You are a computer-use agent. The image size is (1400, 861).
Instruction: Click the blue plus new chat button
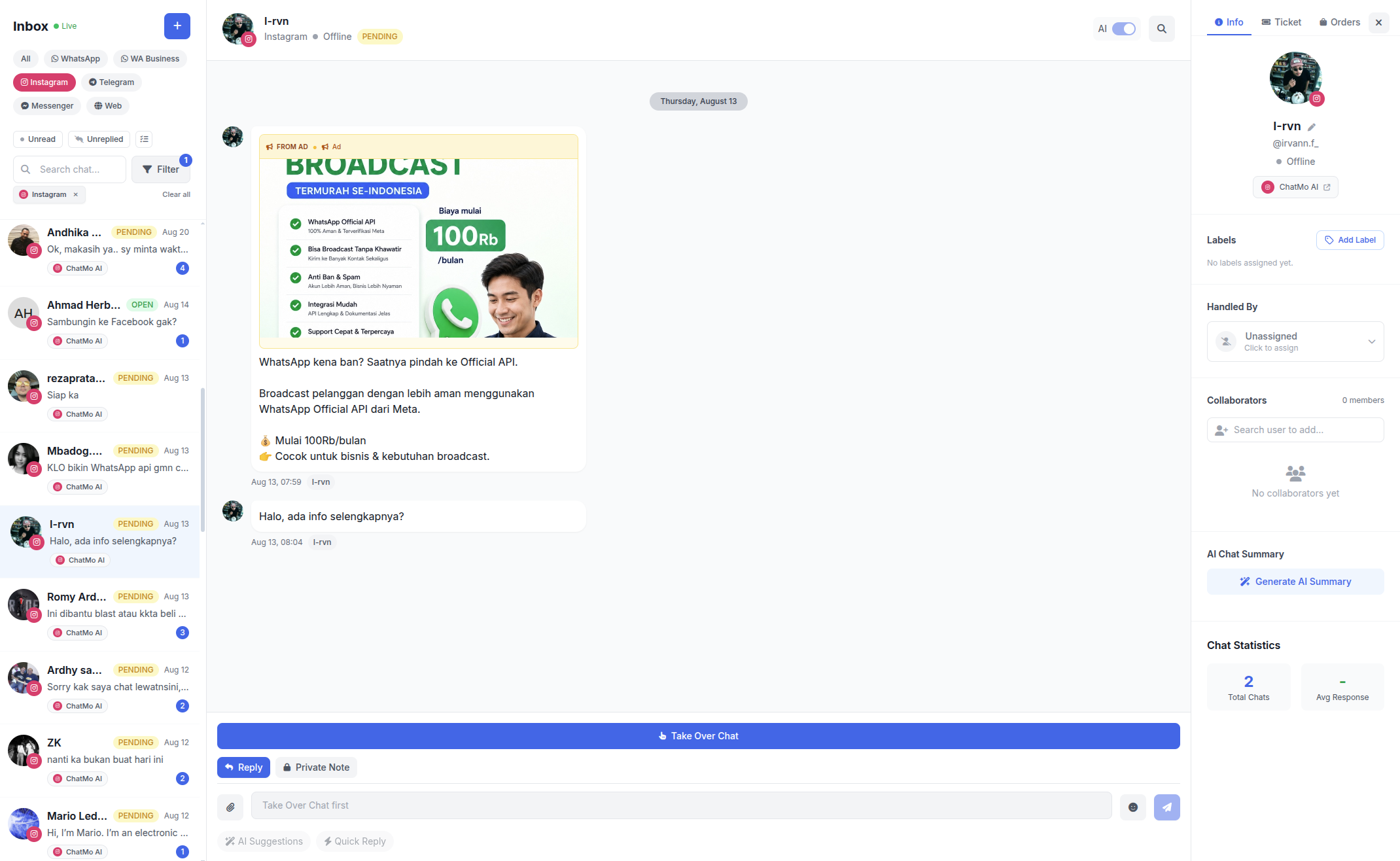point(177,26)
